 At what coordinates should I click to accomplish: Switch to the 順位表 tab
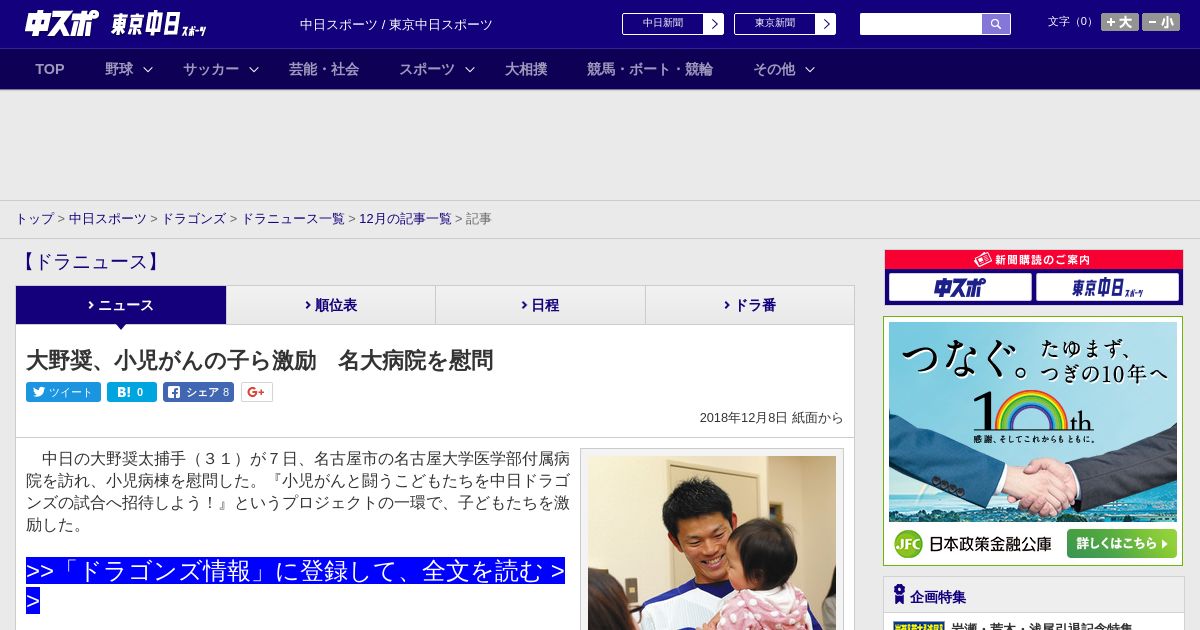coord(331,305)
